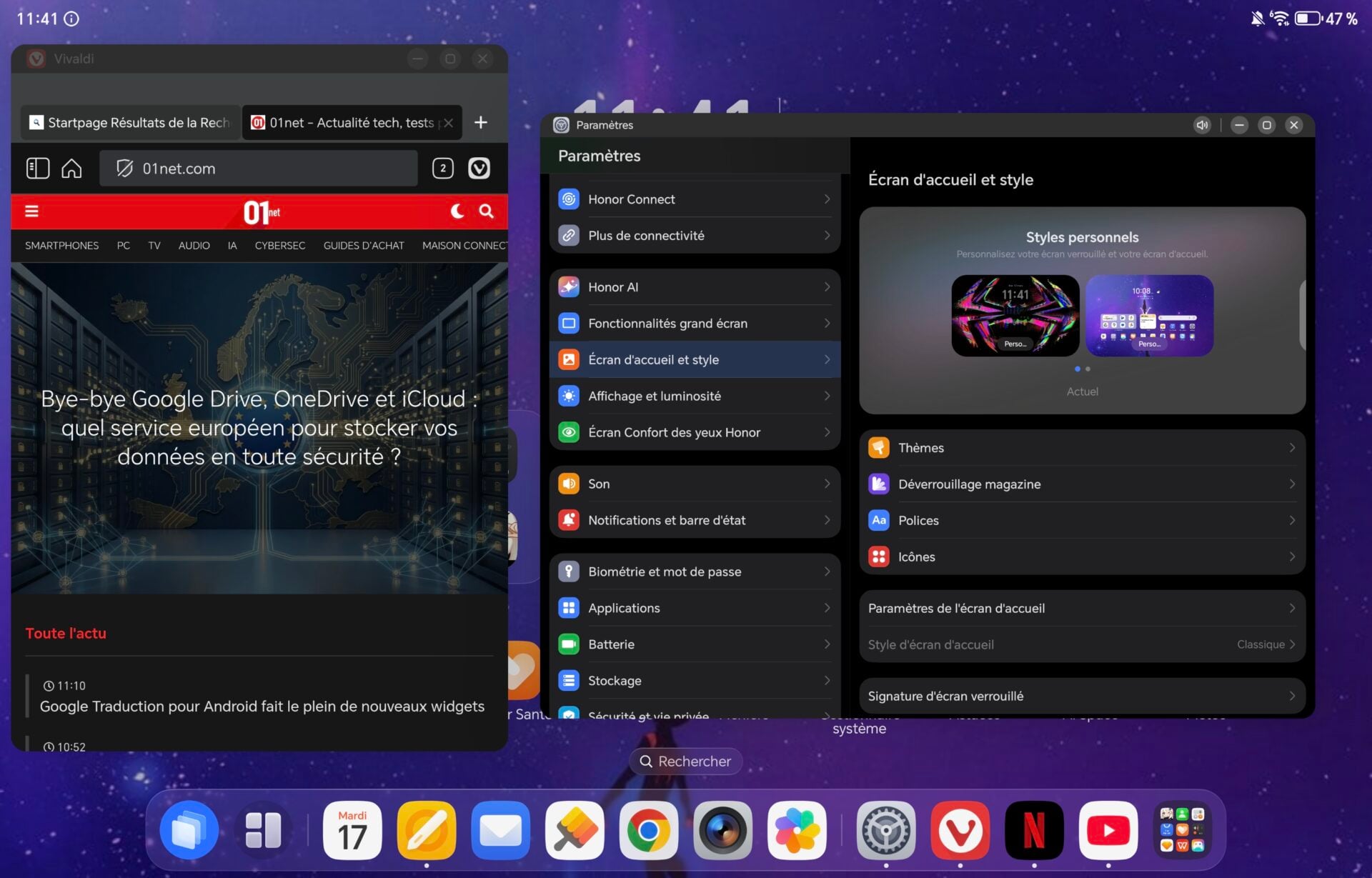
Task: Select CYBERSEC in the 01net navigation
Action: pos(279,246)
